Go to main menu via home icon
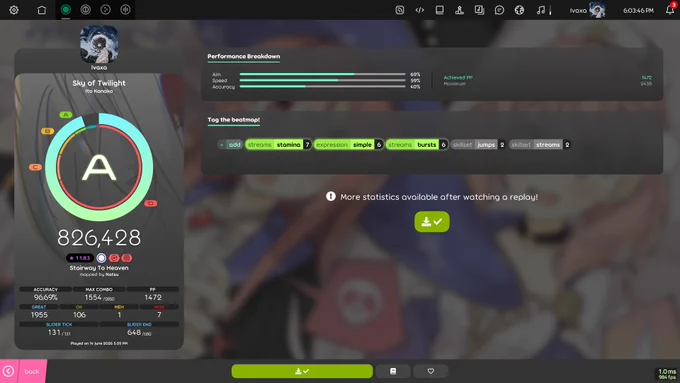 tap(42, 10)
